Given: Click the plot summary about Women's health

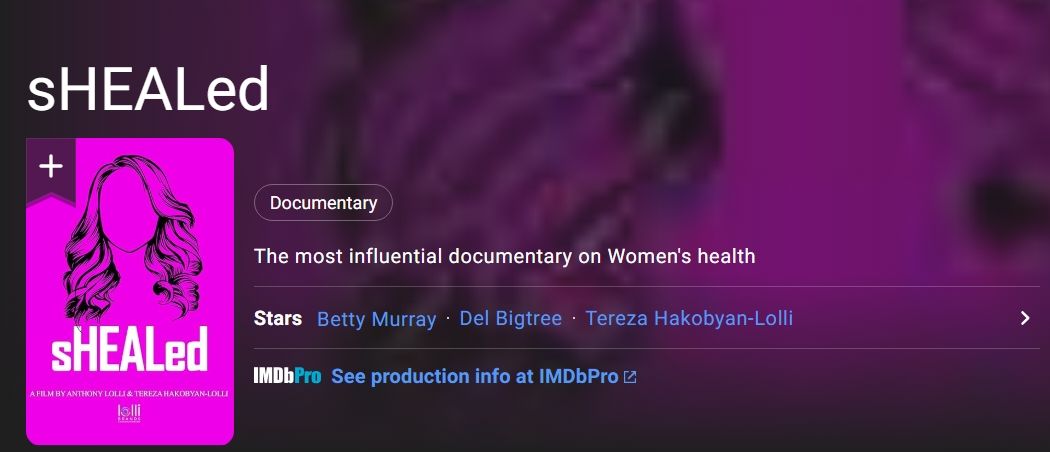Looking at the screenshot, I should [505, 256].
